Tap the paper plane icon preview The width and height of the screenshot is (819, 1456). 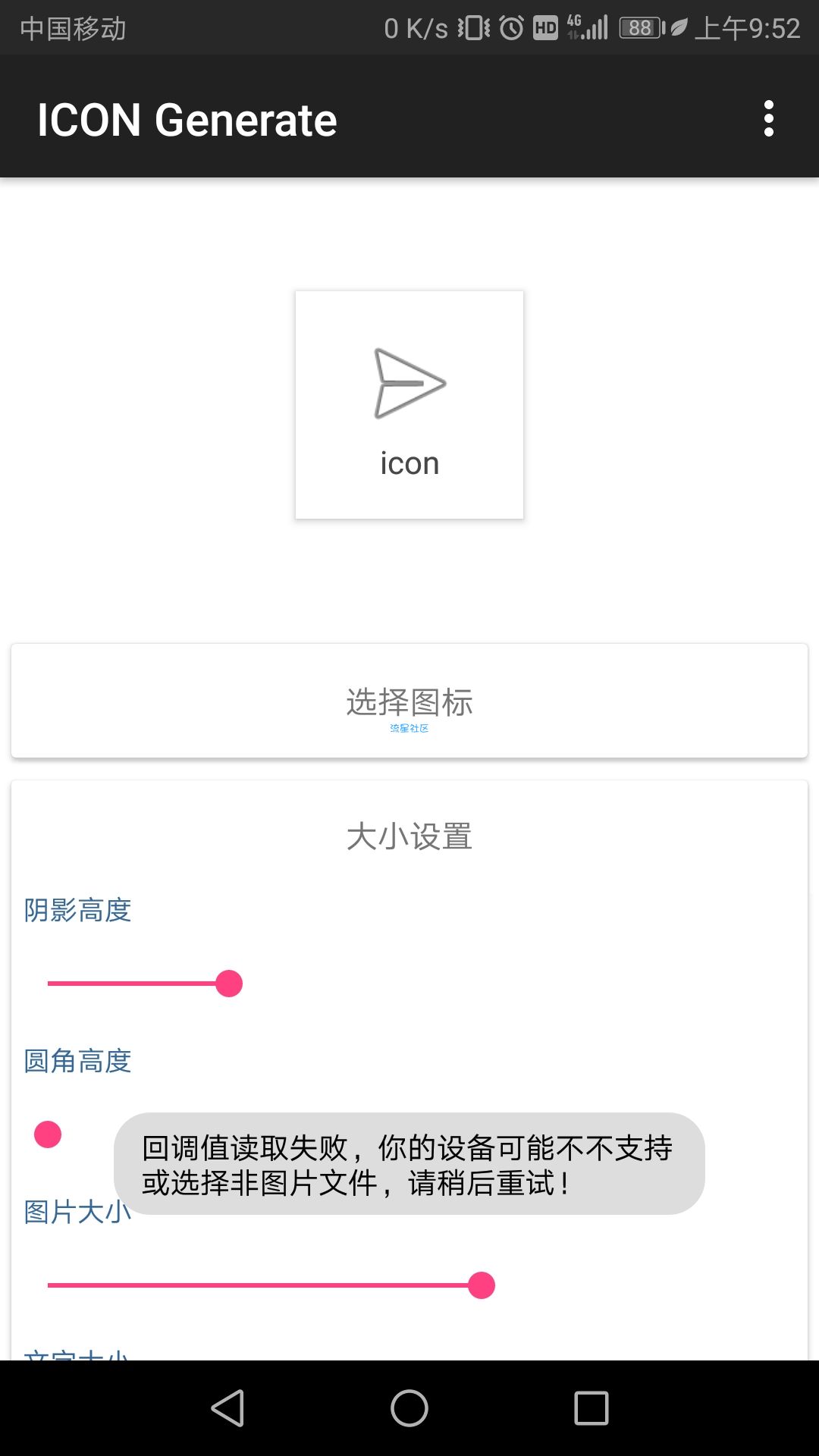(409, 383)
